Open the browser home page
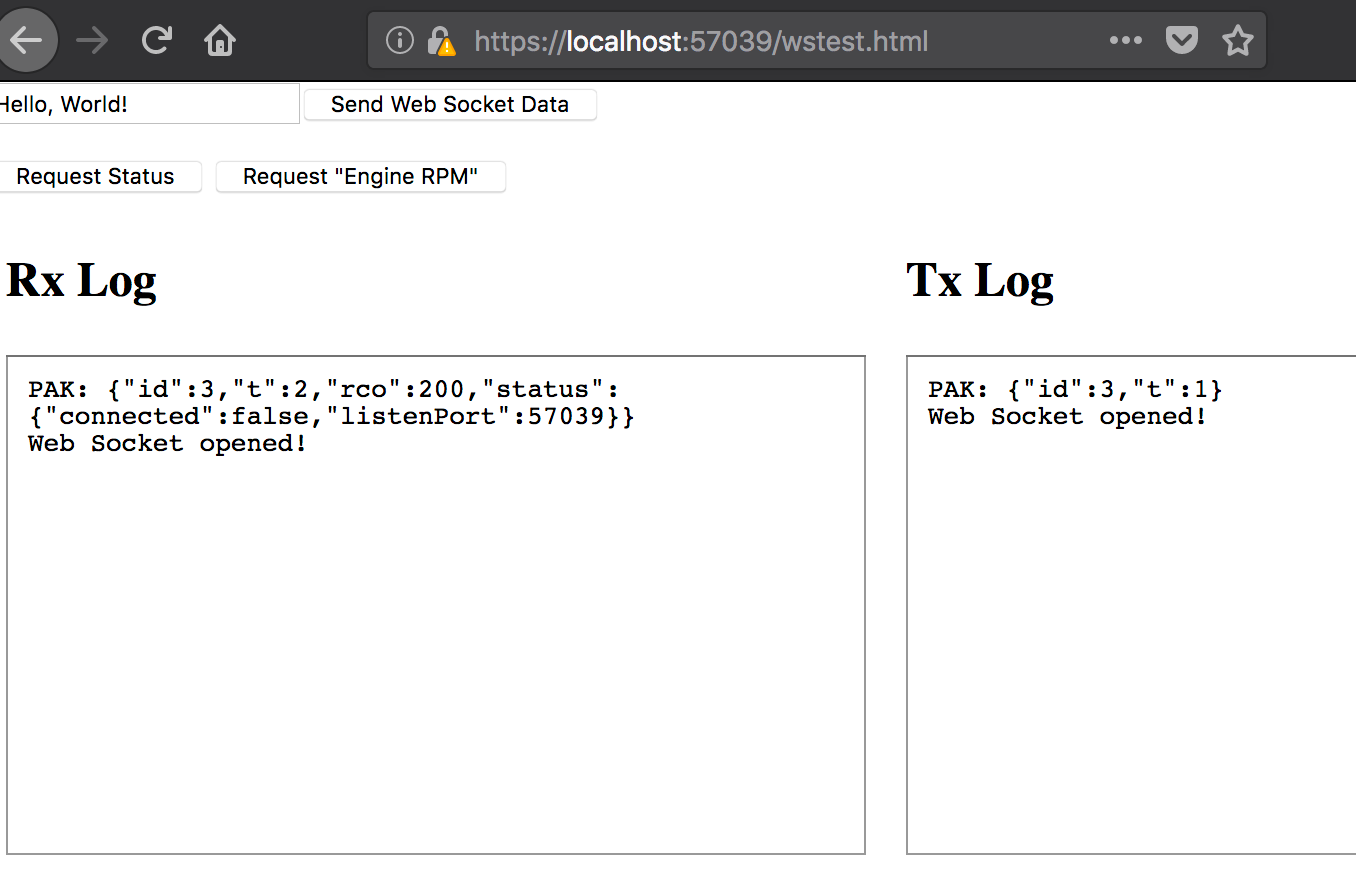This screenshot has width=1356, height=886. (220, 41)
